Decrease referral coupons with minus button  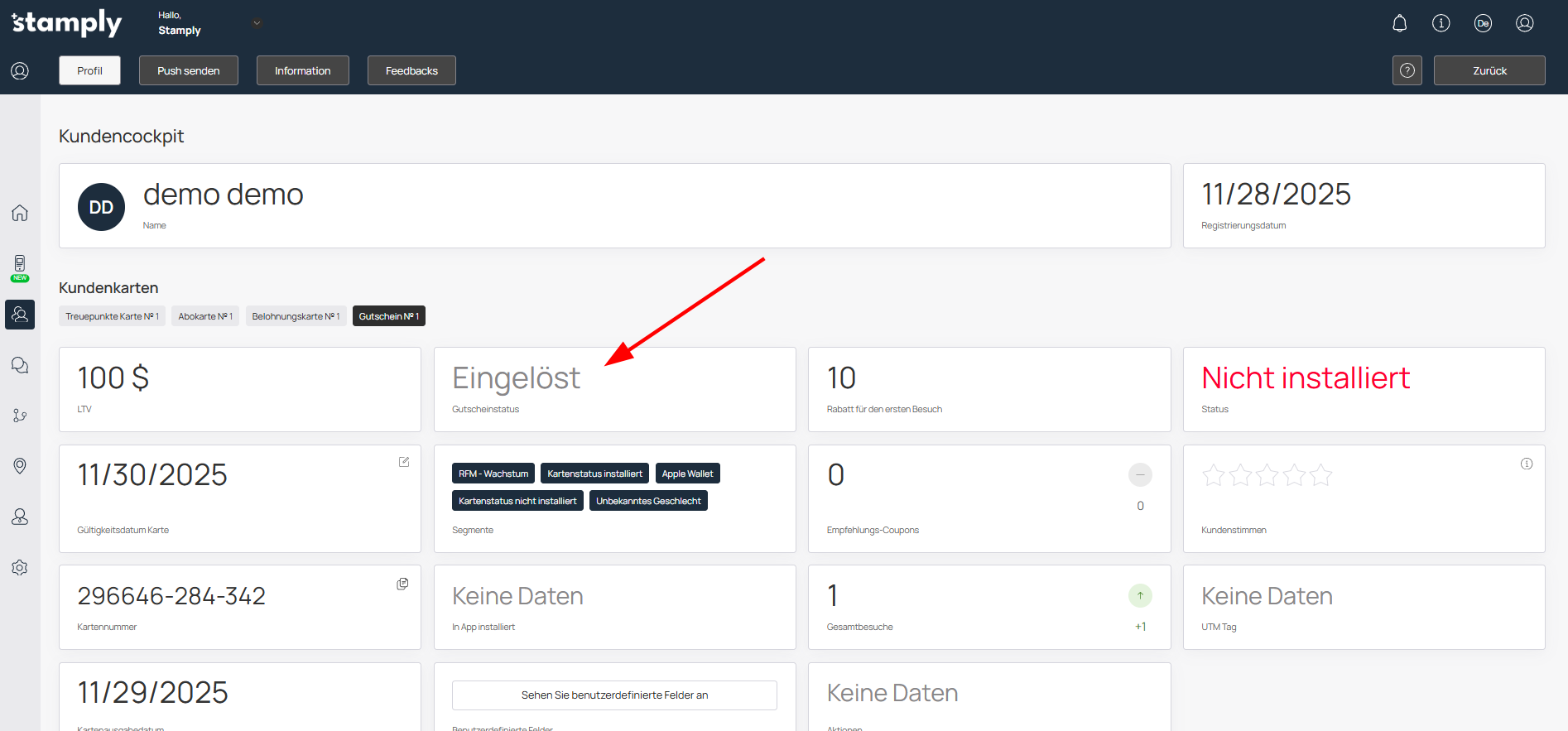point(1139,474)
